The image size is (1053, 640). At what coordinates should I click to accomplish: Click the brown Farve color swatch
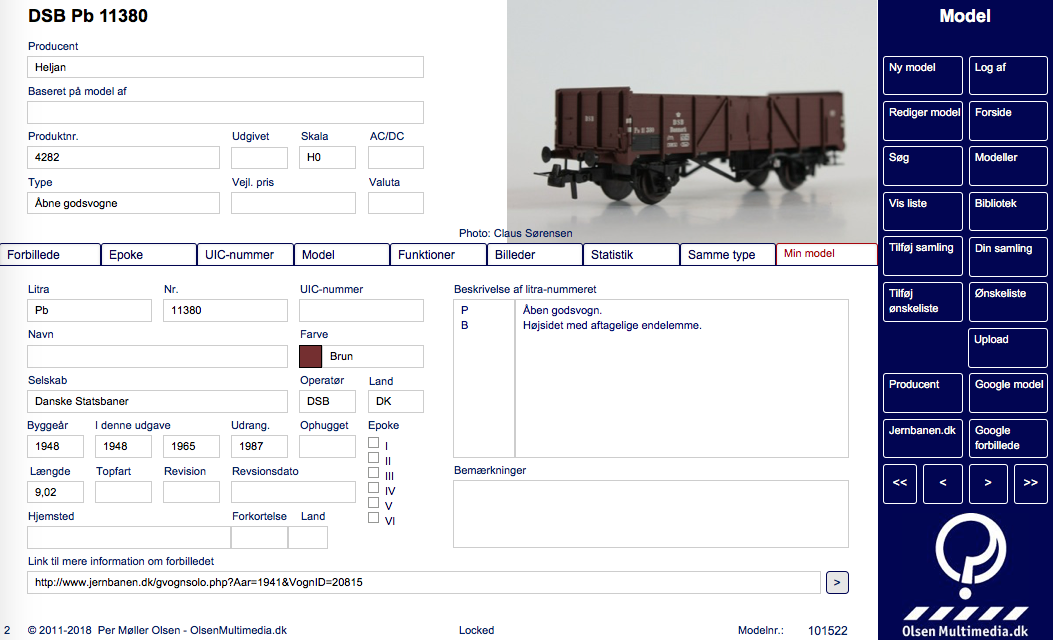coord(310,357)
